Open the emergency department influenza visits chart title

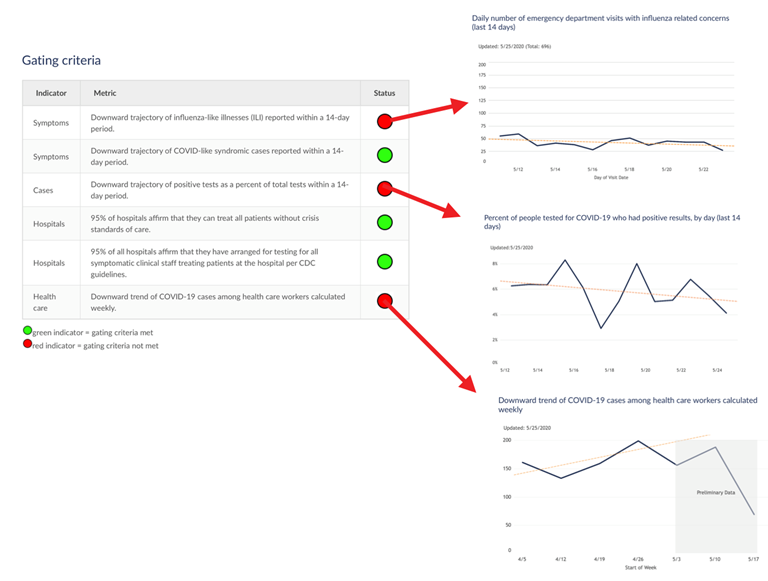pyautogui.click(x=600, y=23)
